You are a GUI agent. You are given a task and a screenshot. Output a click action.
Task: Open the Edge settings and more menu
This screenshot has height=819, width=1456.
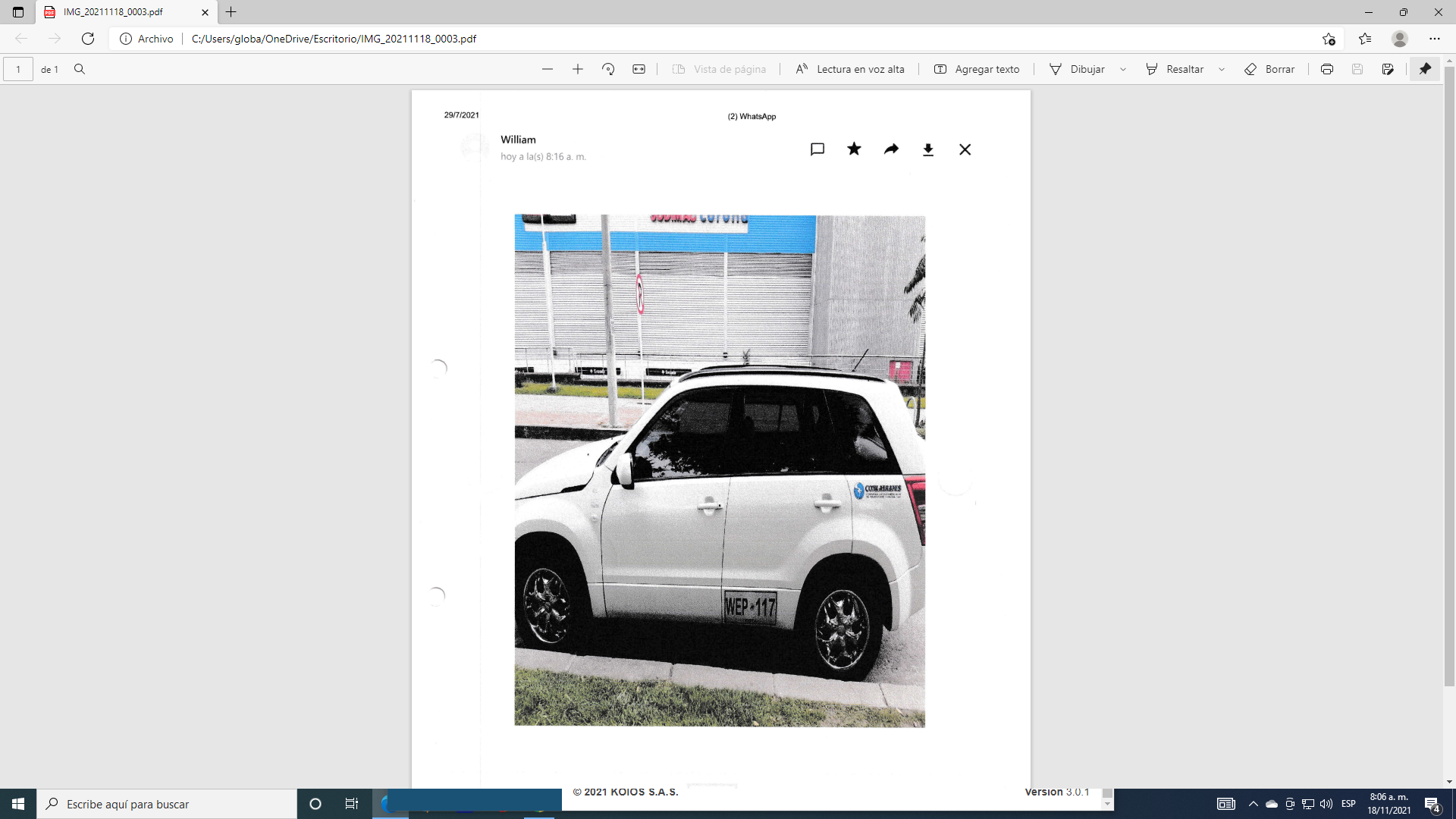pos(1434,39)
